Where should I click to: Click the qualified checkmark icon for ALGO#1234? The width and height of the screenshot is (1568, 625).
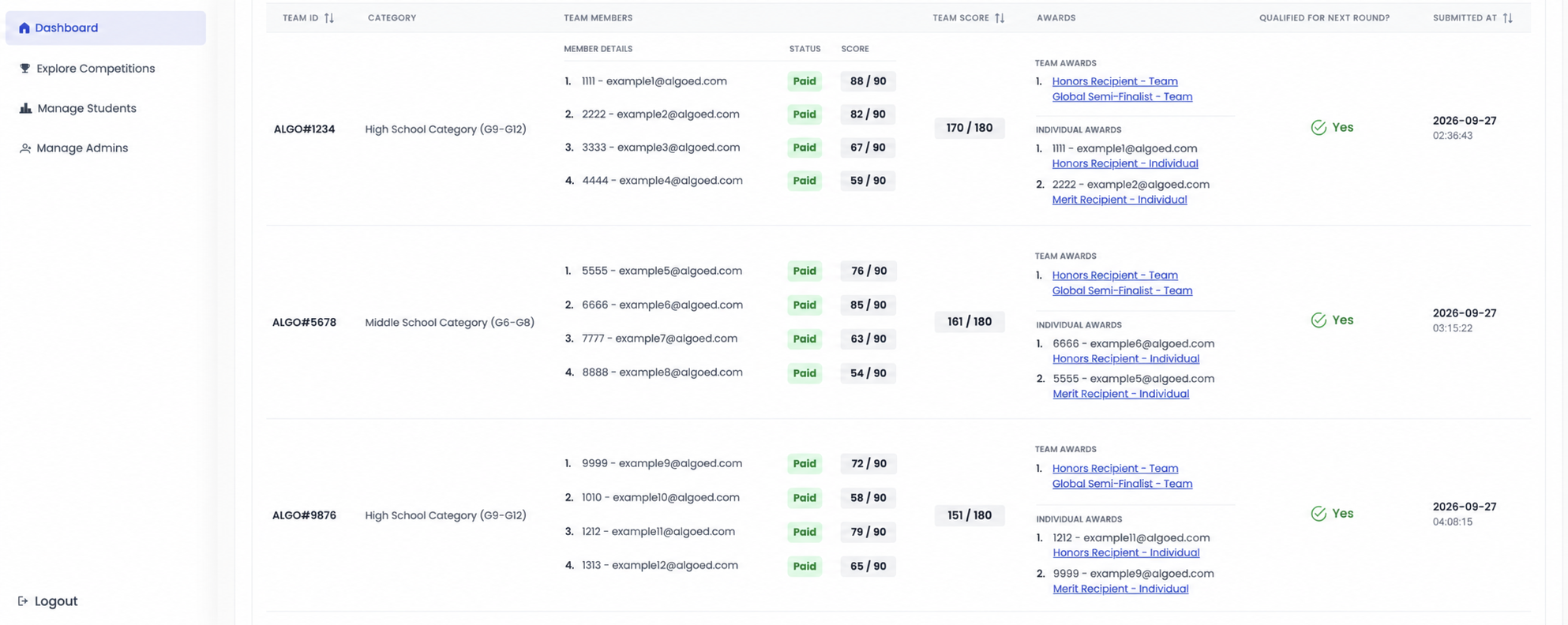pyautogui.click(x=1319, y=127)
